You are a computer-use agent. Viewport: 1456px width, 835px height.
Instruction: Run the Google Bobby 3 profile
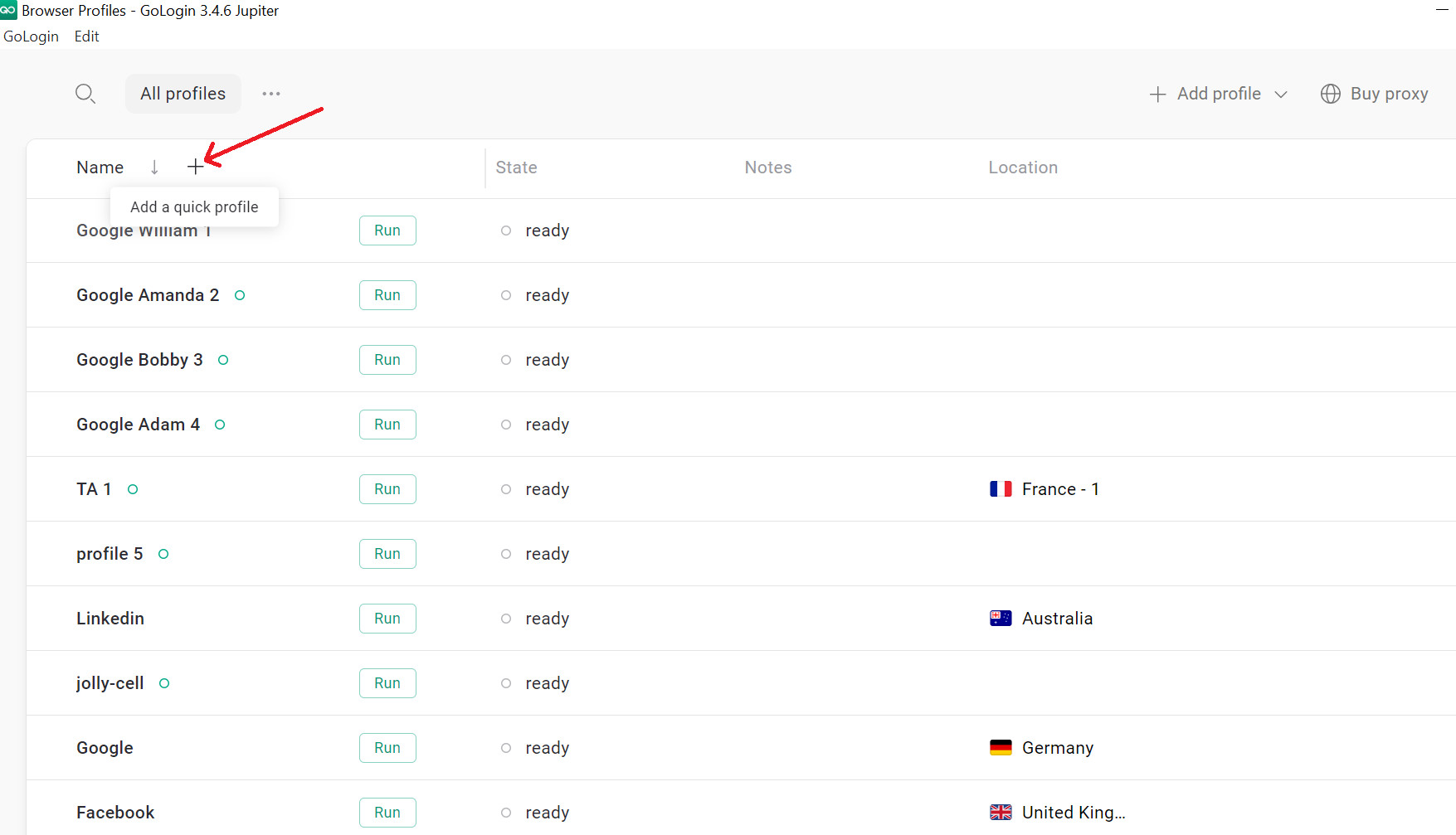[387, 360]
